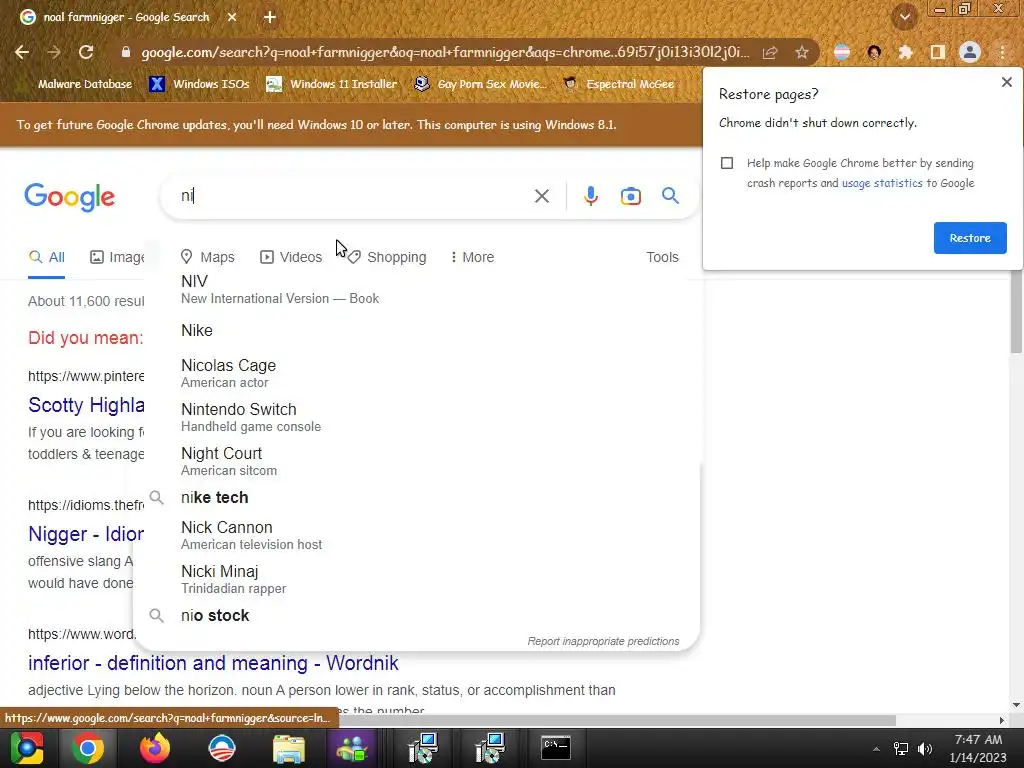The width and height of the screenshot is (1024, 768).
Task: Choose the Nick Cannon suggestion
Action: [x=417, y=535]
